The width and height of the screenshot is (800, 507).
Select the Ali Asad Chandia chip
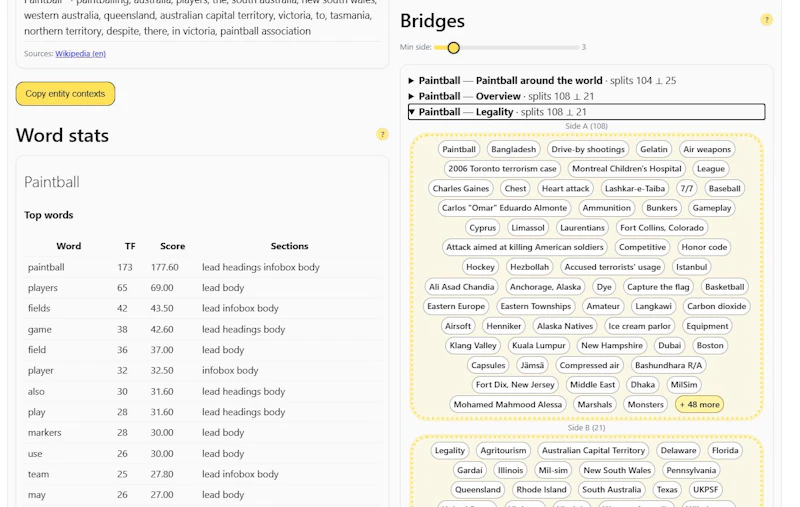coord(461,287)
